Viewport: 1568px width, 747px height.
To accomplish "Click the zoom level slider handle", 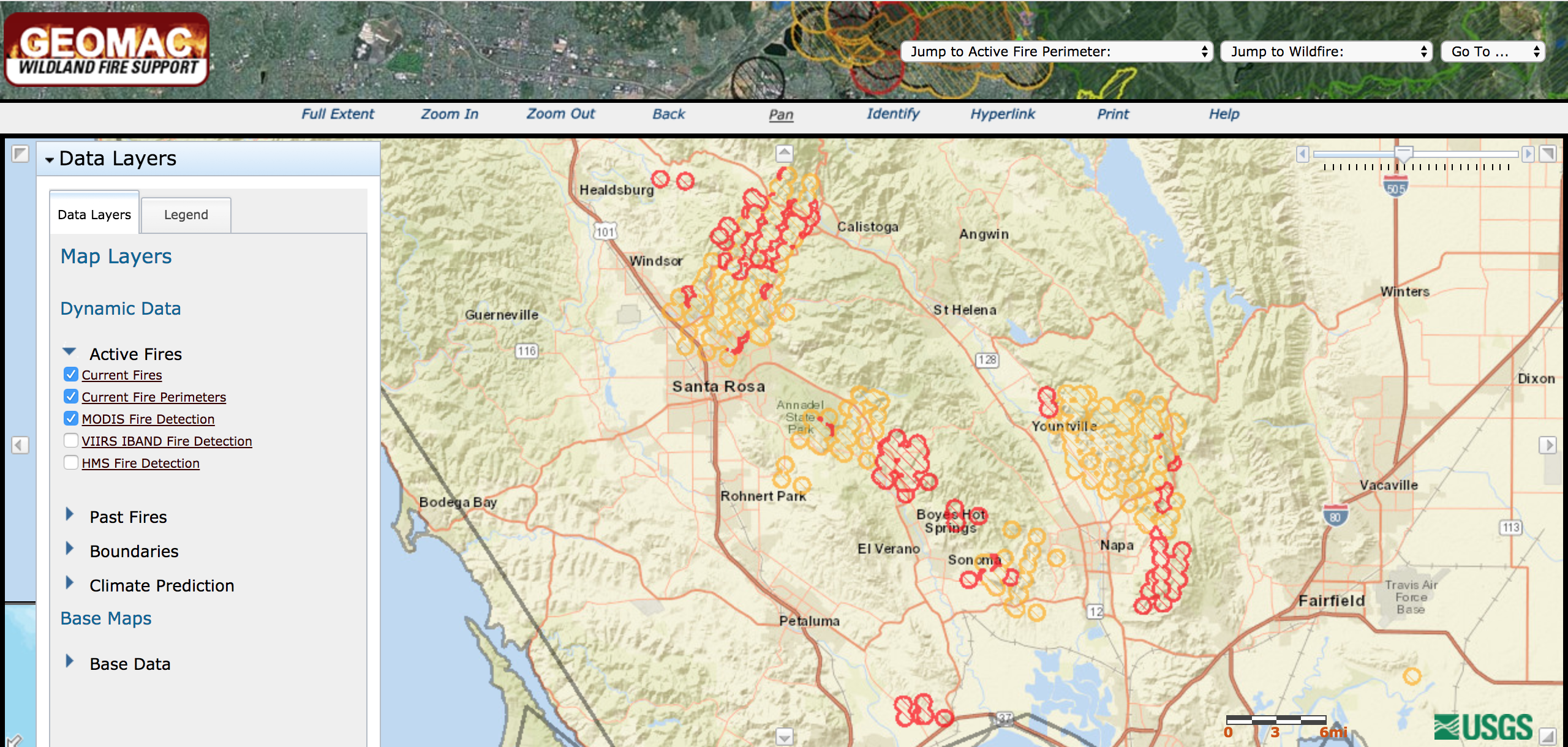I will coord(1404,152).
